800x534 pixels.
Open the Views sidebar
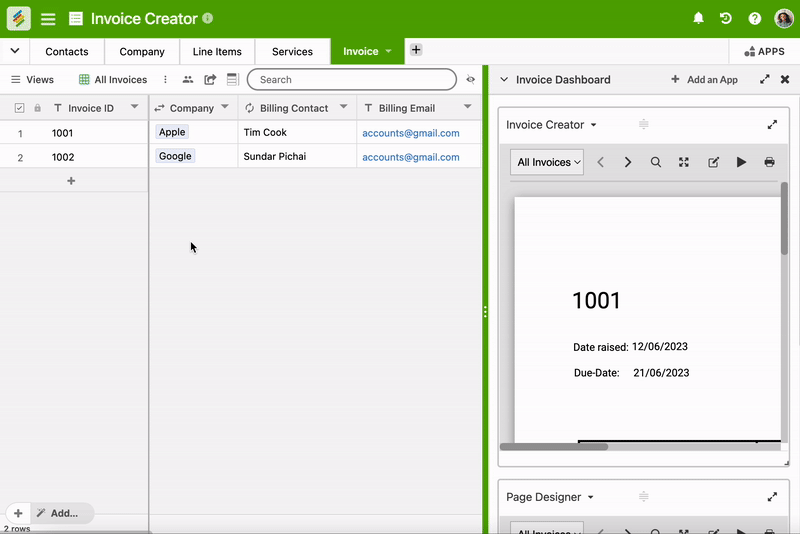coord(33,80)
